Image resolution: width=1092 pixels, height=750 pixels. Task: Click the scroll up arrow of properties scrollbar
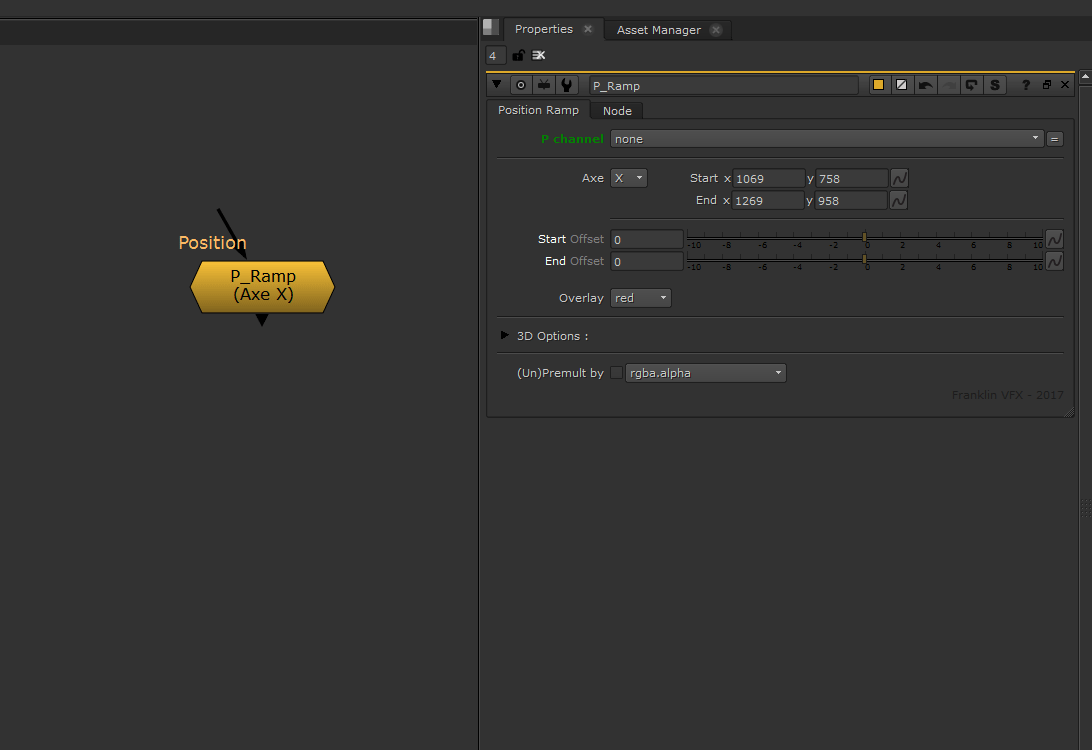coord(1085,76)
